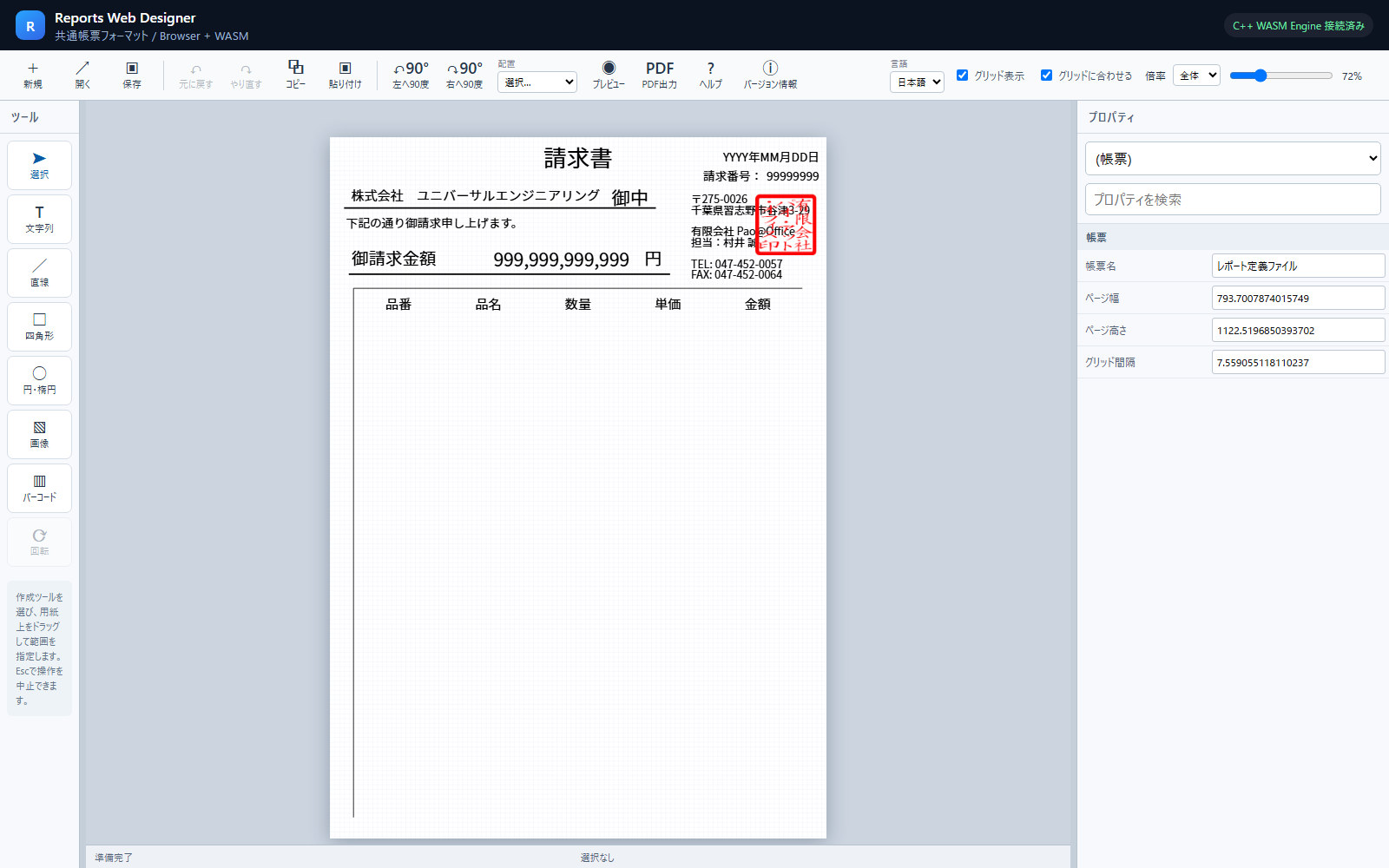Edit the グリッド間隔 value field

pyautogui.click(x=1298, y=362)
